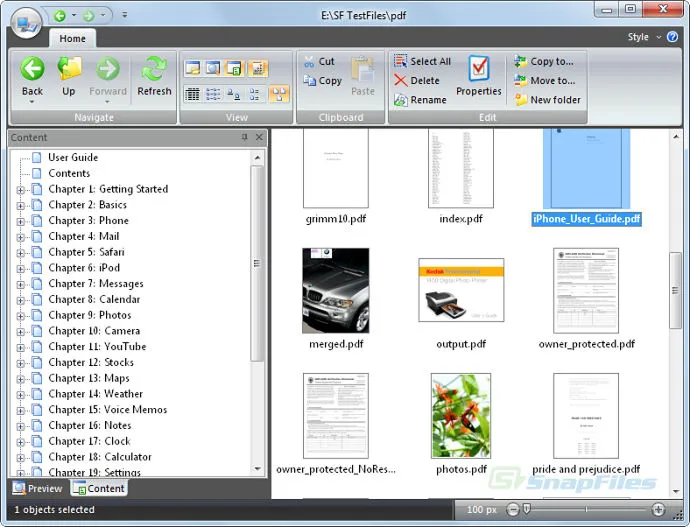The width and height of the screenshot is (690, 527).
Task: Switch to list view mode
Action: [x=213, y=94]
